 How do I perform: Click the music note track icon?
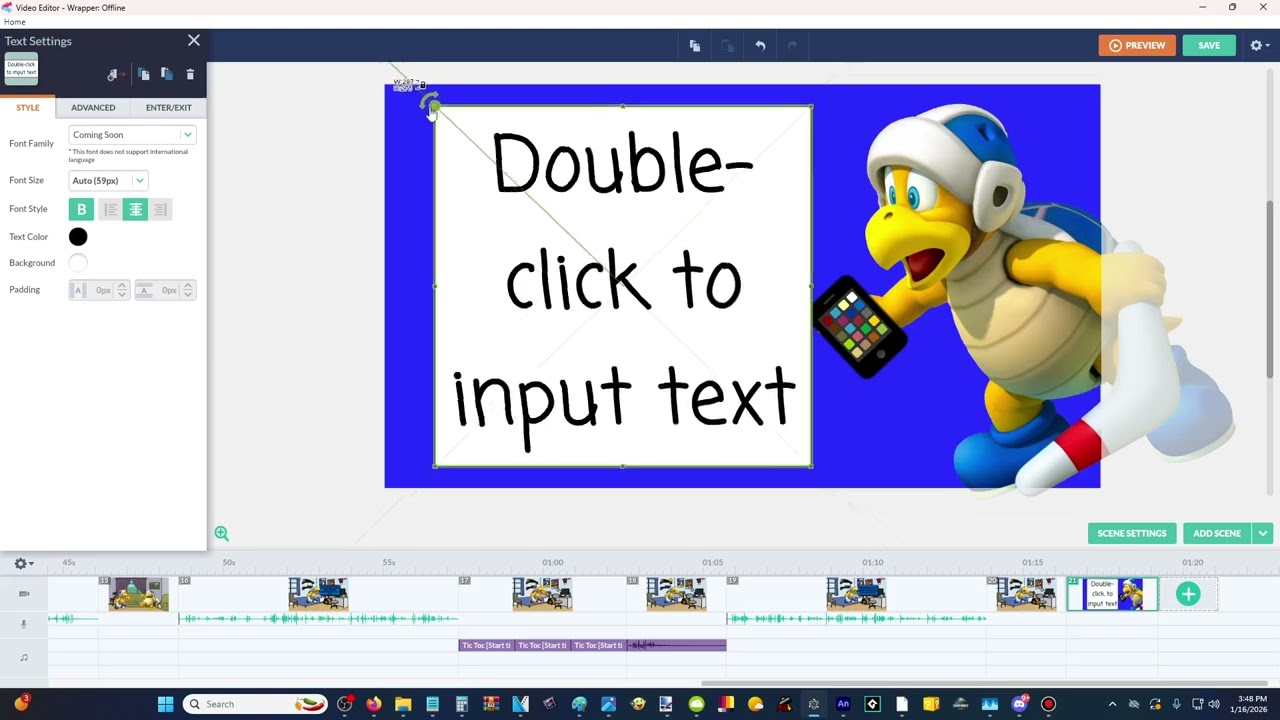click(x=24, y=657)
